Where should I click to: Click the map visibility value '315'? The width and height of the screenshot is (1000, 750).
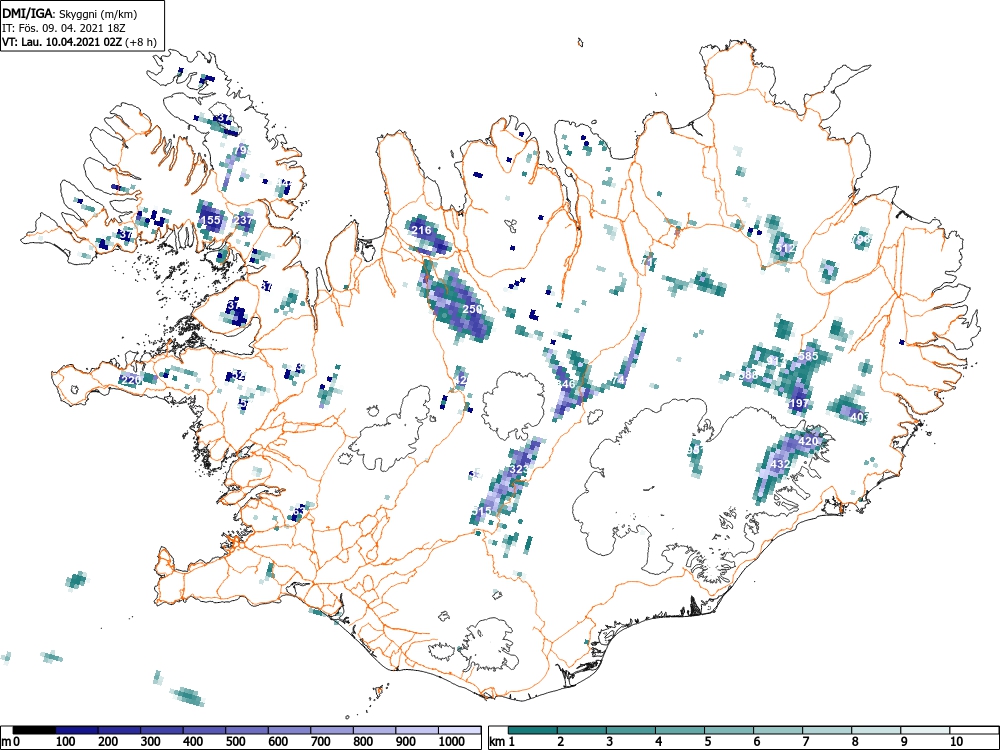click(x=483, y=511)
